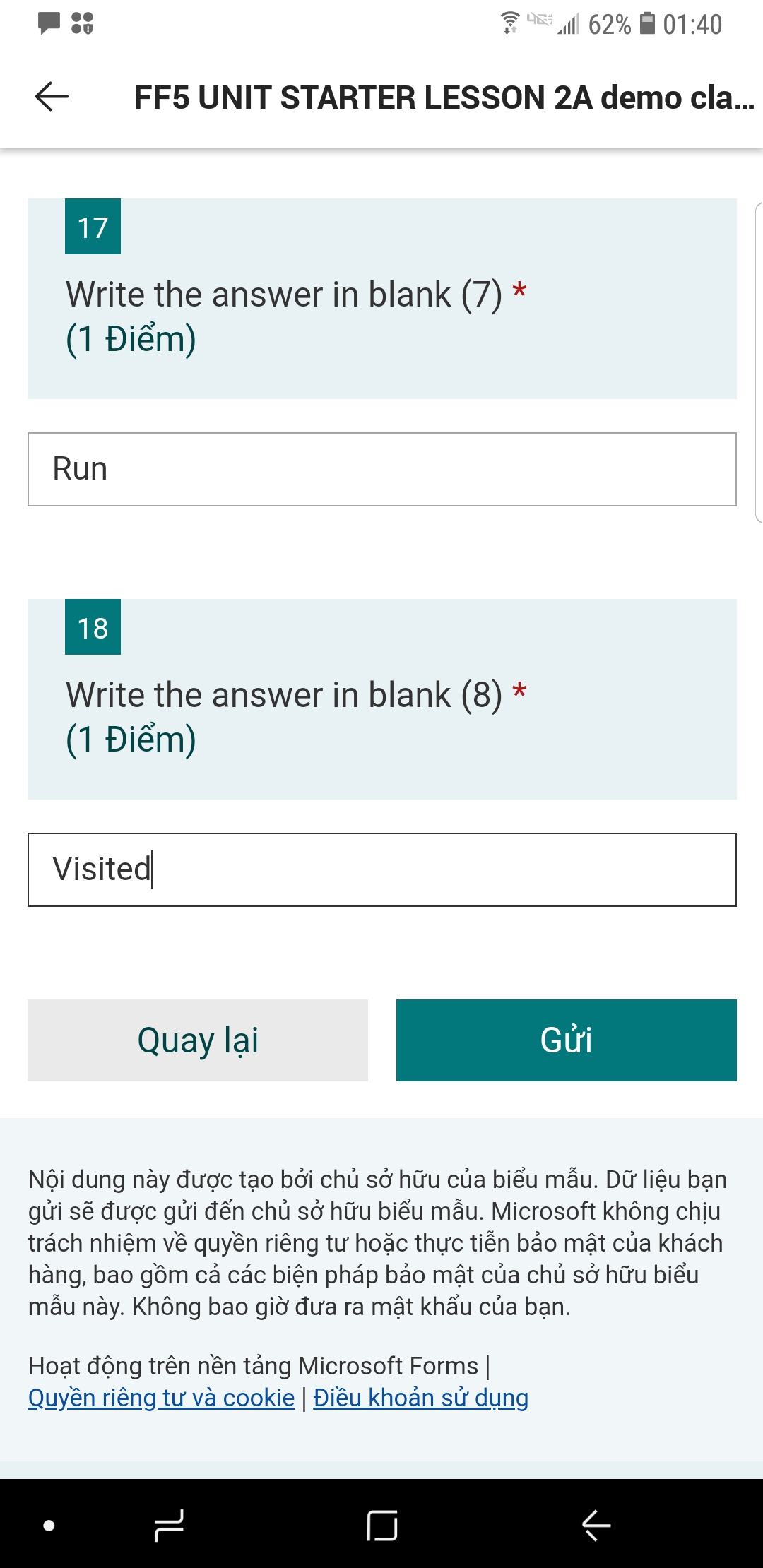Tap the chat notification icon

(49, 23)
